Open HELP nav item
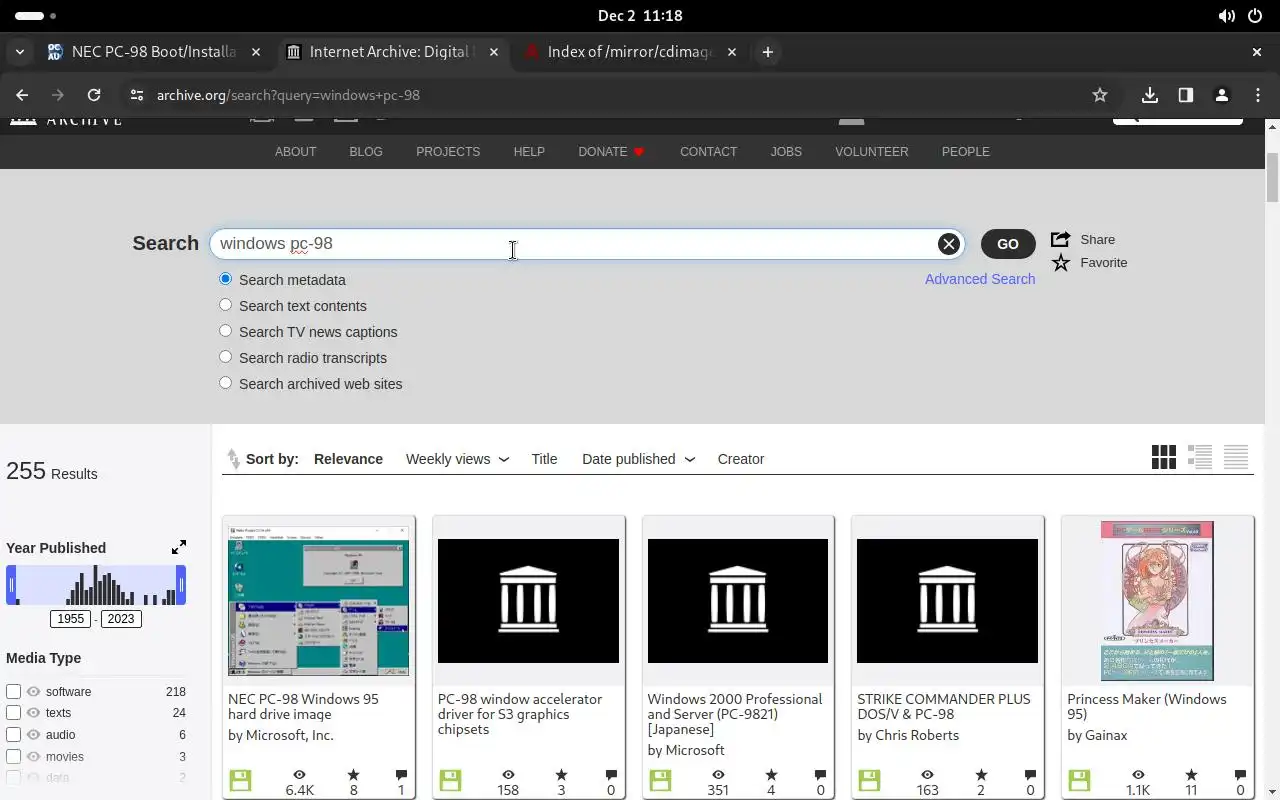The image size is (1280, 800). [529, 152]
